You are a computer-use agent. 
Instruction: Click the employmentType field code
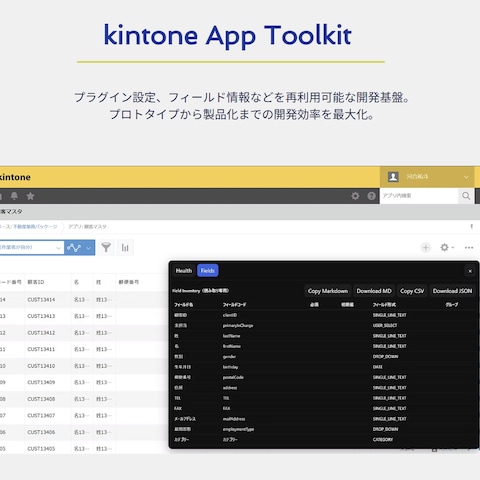point(238,429)
